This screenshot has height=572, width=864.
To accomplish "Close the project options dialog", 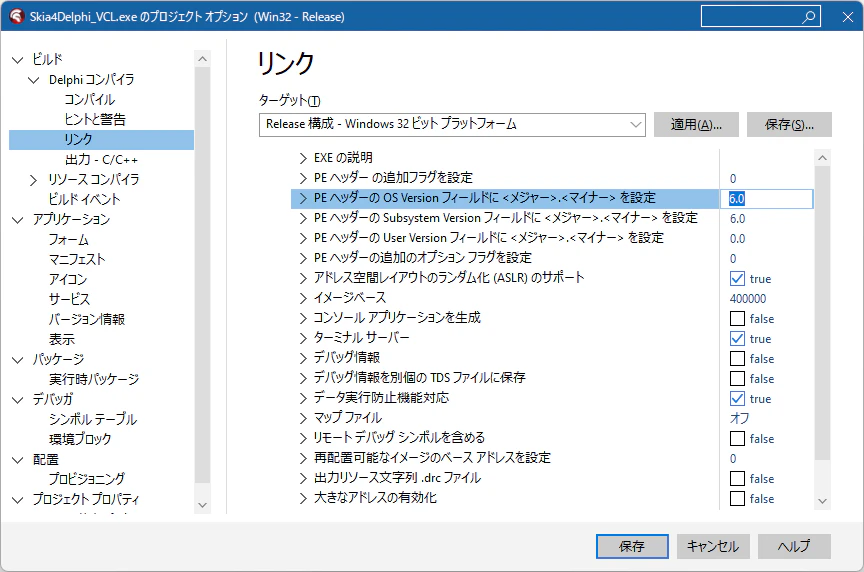I will (848, 17).
